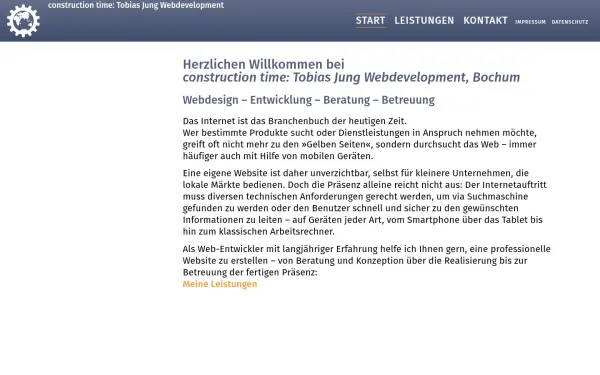The width and height of the screenshot is (600, 375).
Task: Go to the KONTAKT page
Action: point(485,21)
